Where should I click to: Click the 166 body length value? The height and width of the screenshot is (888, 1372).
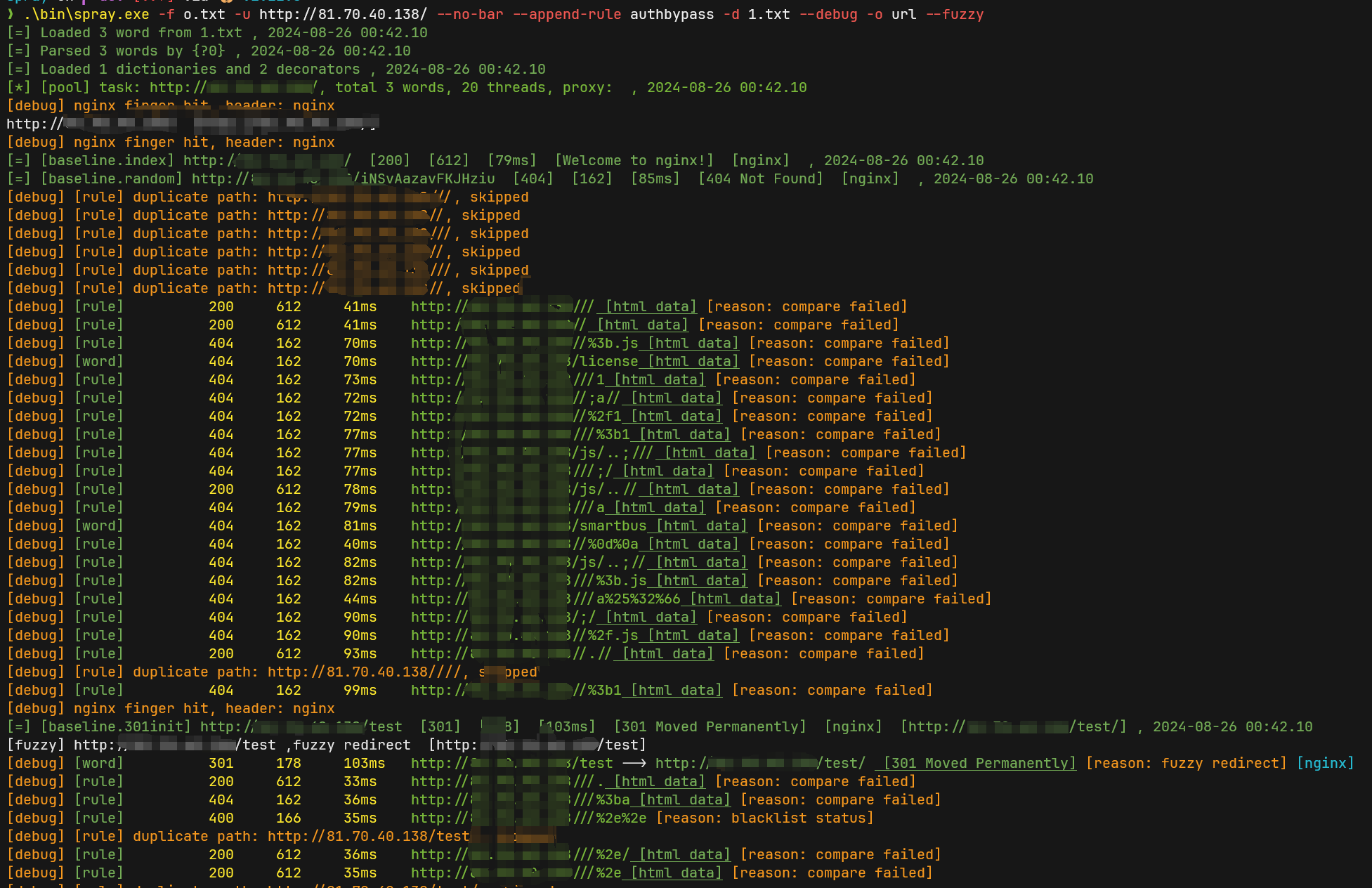click(288, 818)
